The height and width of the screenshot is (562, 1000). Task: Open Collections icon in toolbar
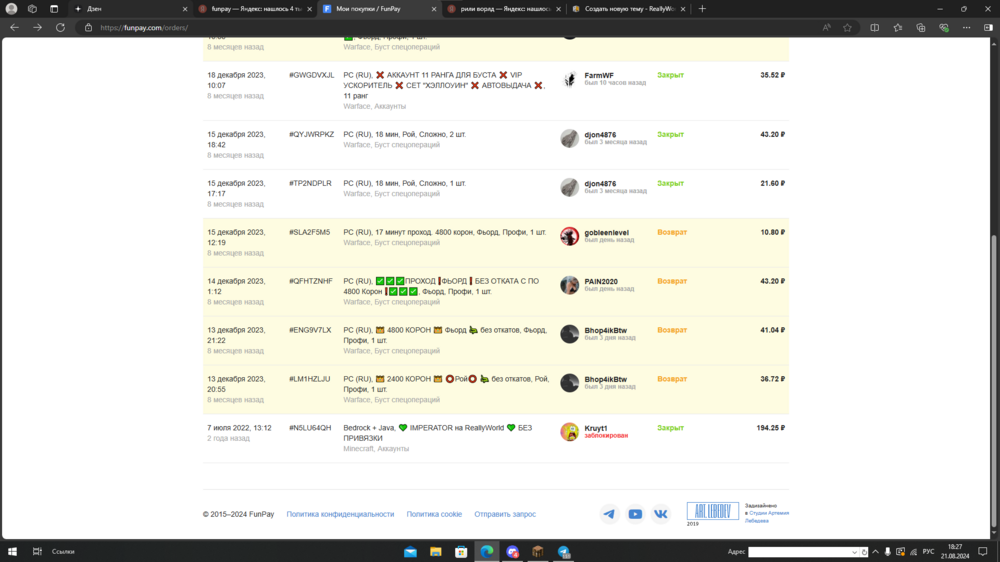[x=920, y=27]
